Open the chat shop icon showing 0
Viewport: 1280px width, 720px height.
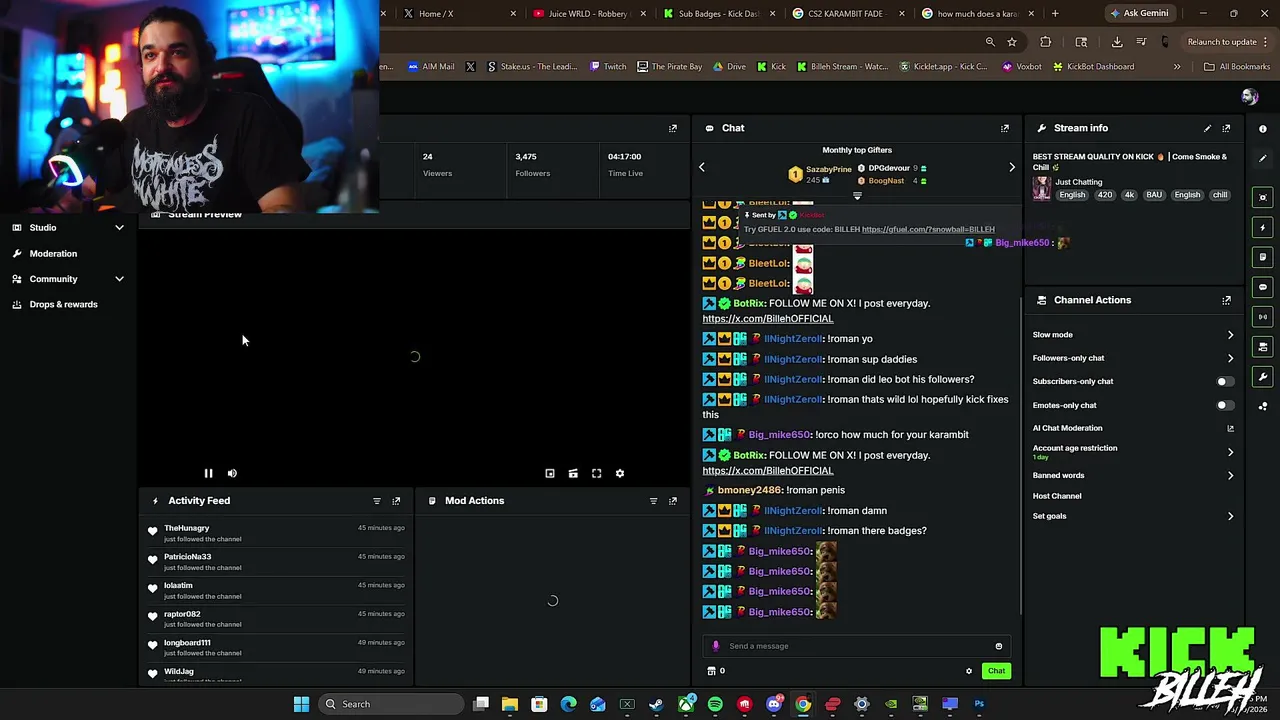(716, 671)
